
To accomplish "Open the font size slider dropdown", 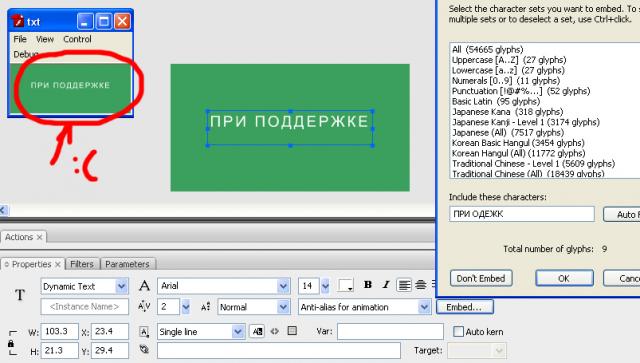I will coord(325,286).
